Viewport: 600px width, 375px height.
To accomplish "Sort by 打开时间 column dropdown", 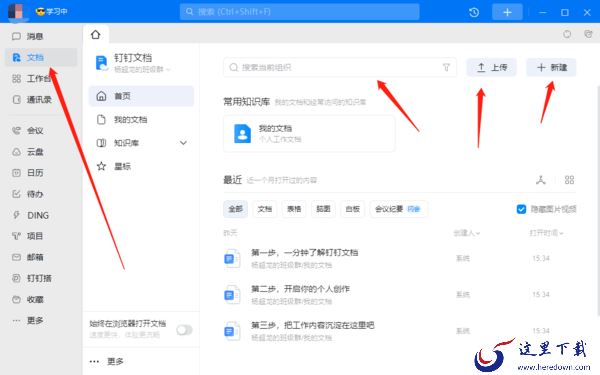I will [546, 233].
